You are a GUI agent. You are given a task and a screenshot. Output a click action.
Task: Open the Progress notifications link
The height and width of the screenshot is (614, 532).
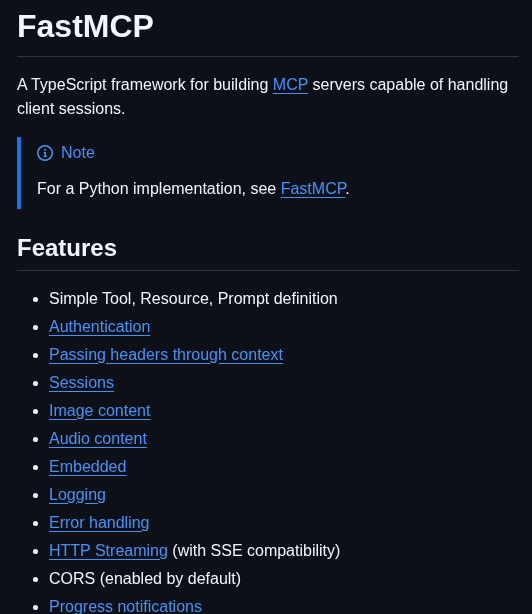click(x=125, y=606)
